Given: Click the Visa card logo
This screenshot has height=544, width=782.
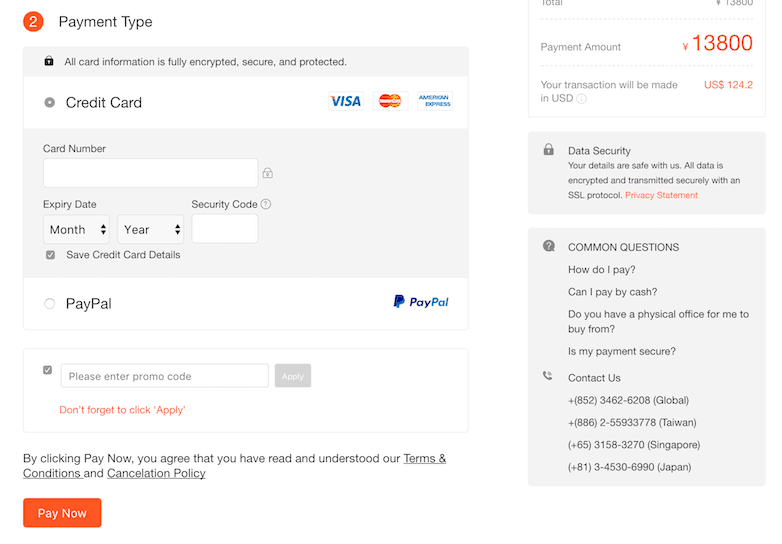Looking at the screenshot, I should pyautogui.click(x=345, y=101).
